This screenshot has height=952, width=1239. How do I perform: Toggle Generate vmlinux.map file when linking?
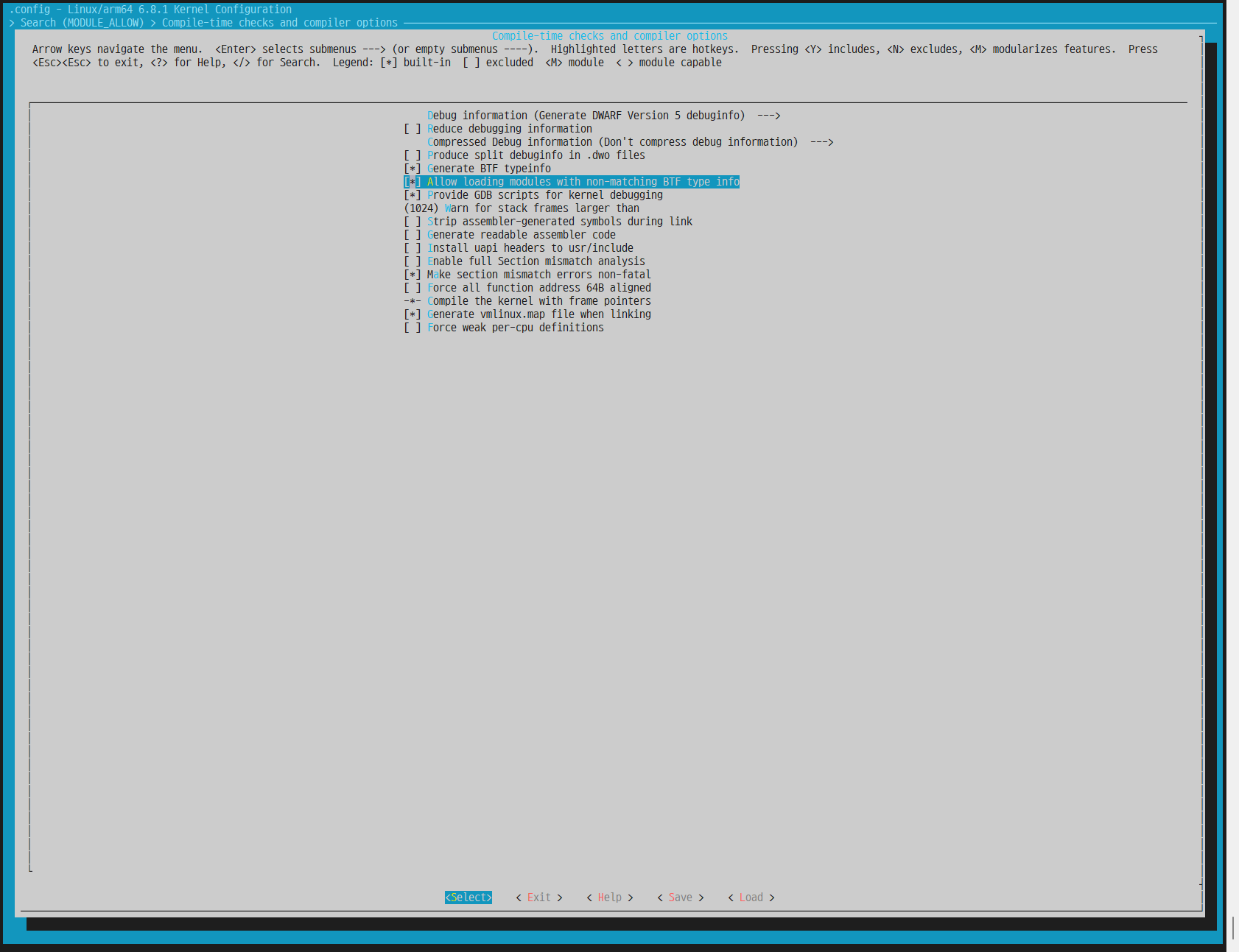(x=527, y=314)
